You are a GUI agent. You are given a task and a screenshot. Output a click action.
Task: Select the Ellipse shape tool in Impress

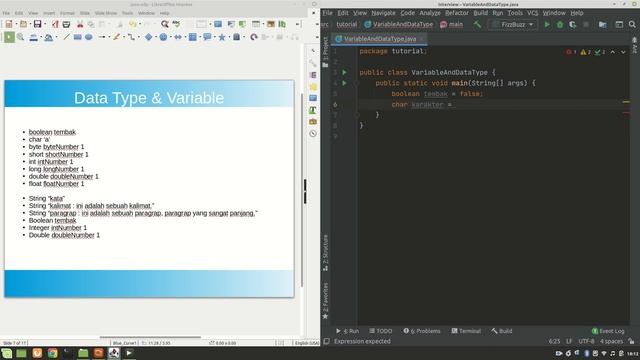pos(89,37)
